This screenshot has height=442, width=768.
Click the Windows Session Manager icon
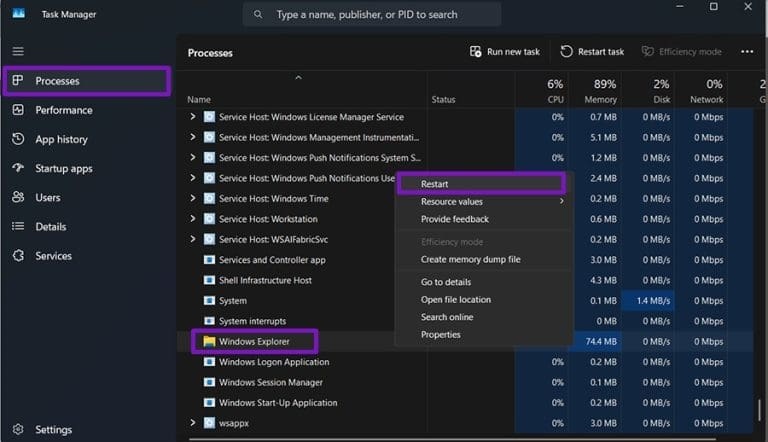click(x=209, y=382)
